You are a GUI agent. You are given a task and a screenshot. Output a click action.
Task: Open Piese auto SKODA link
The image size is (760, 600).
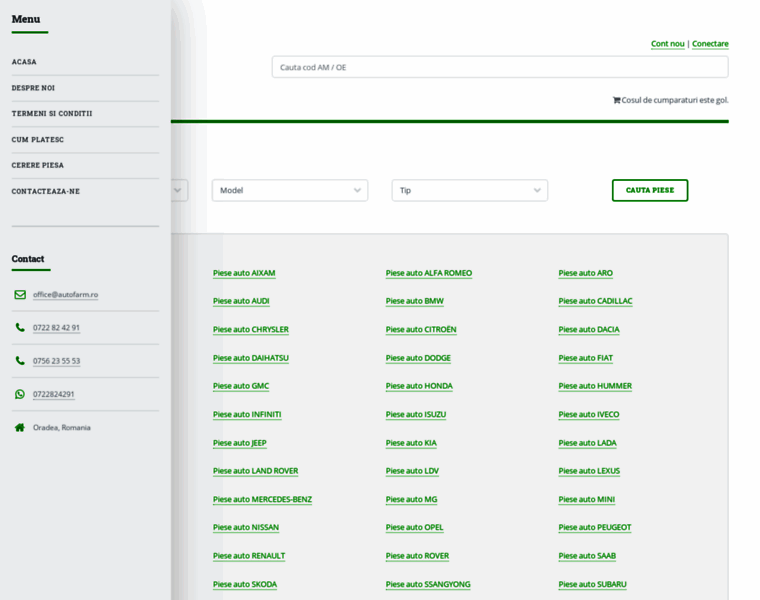[245, 585]
